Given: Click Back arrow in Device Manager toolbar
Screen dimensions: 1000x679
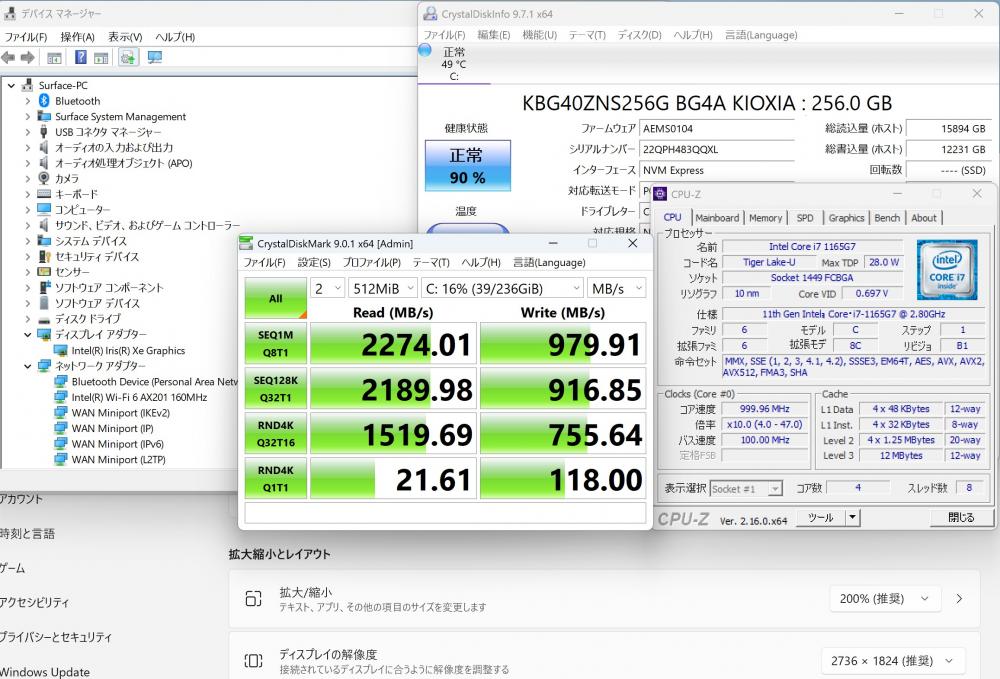Looking at the screenshot, I should (8, 58).
